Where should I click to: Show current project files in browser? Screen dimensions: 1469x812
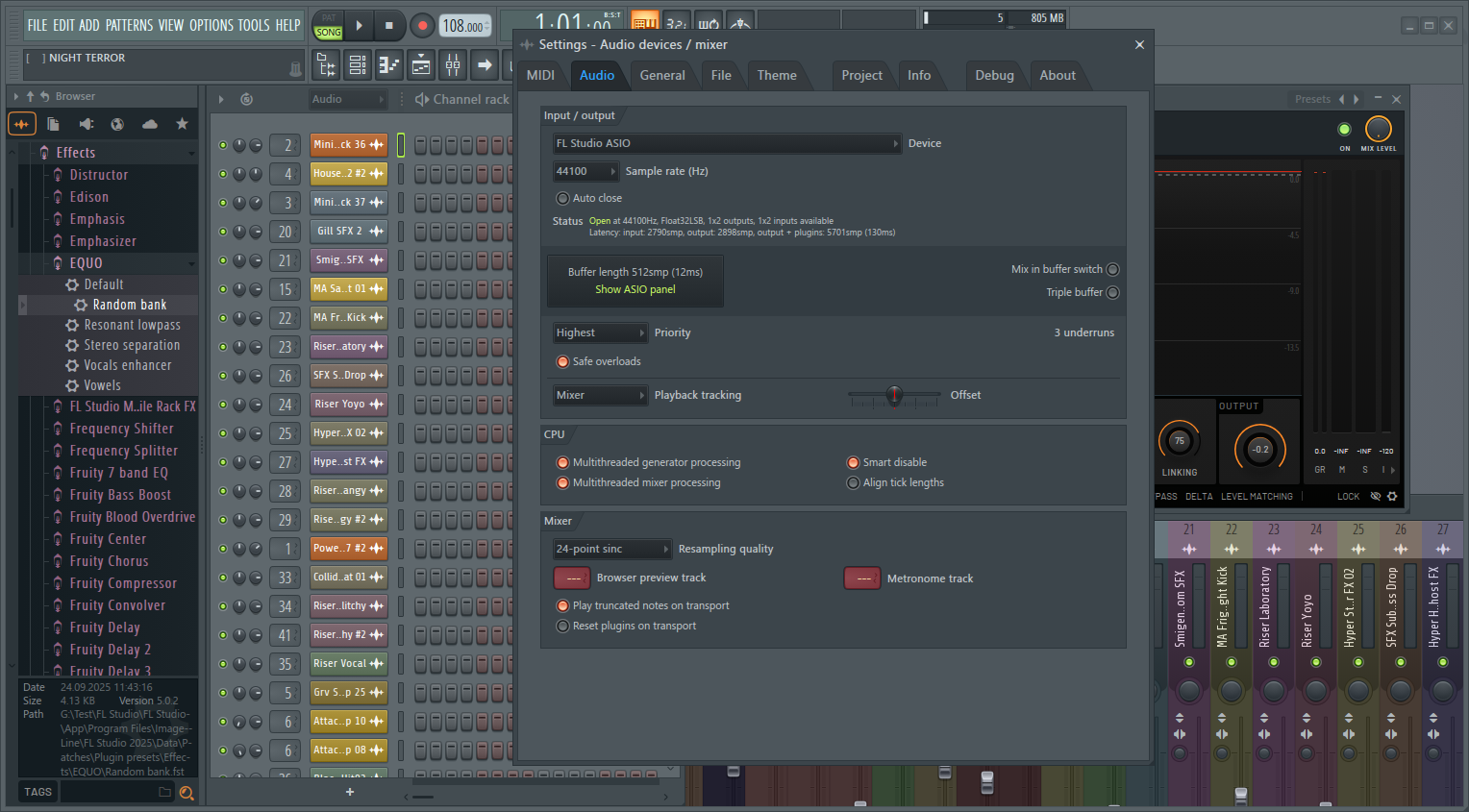(54, 124)
